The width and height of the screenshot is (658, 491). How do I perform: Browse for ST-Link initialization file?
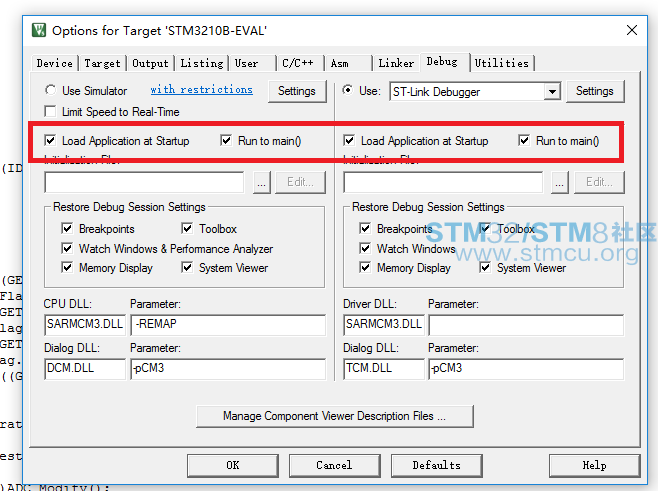[560, 183]
